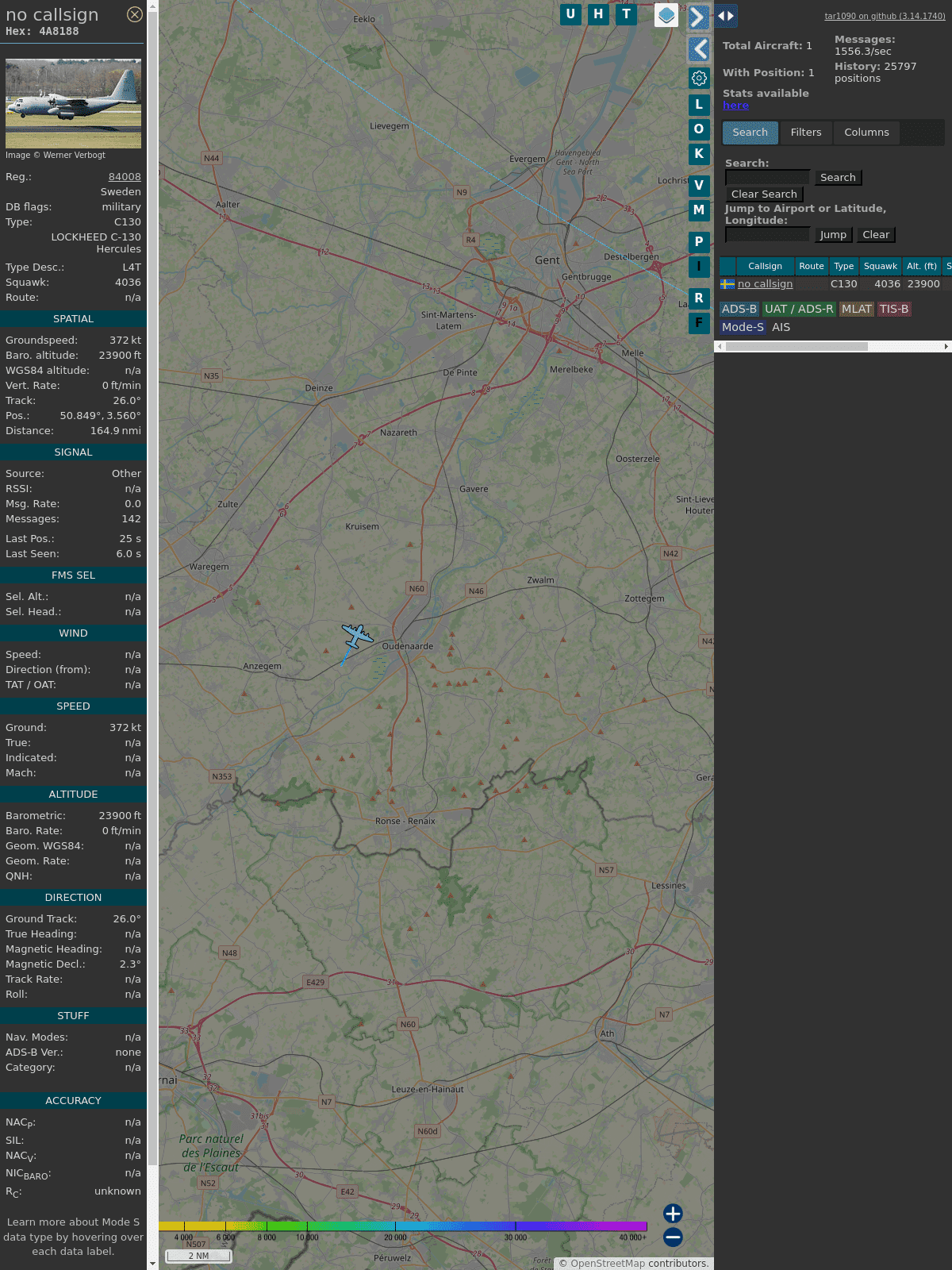Toggle the R map button
This screenshot has height=1270, width=952.
click(x=699, y=298)
